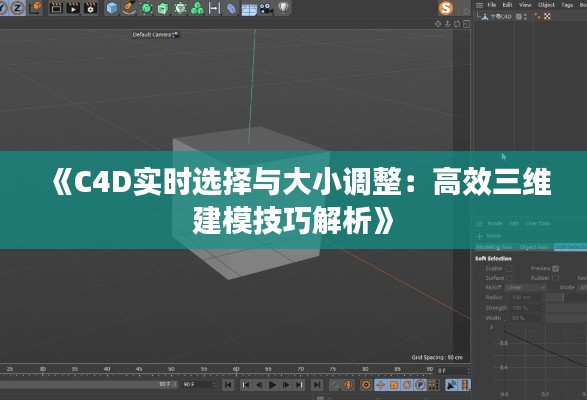The image size is (587, 400).
Task: Jump to next keyframe
Action: [299, 385]
